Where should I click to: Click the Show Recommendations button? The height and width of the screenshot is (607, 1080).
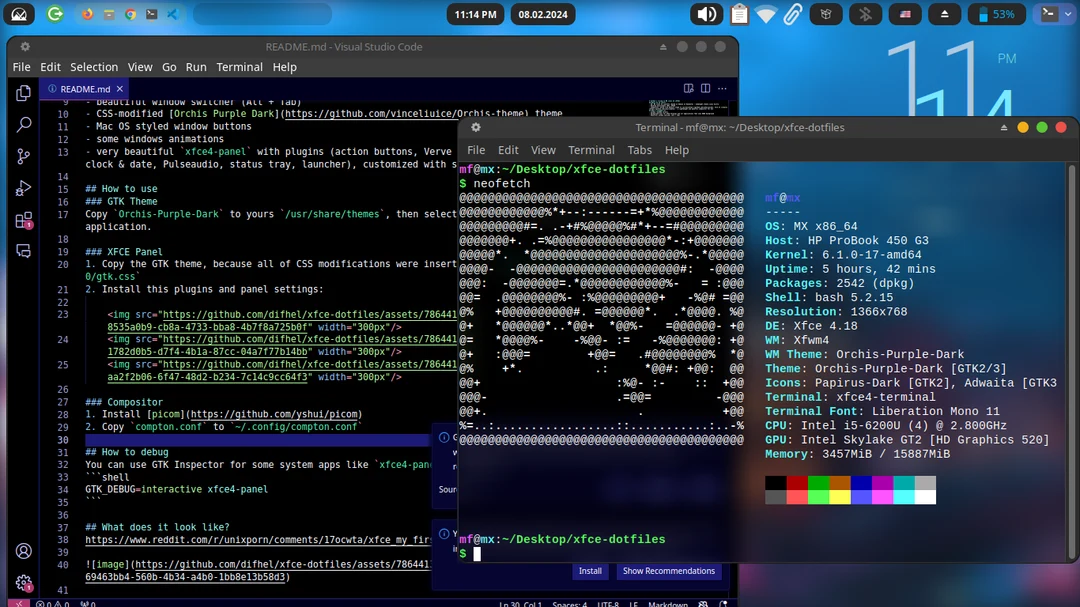pyautogui.click(x=669, y=571)
